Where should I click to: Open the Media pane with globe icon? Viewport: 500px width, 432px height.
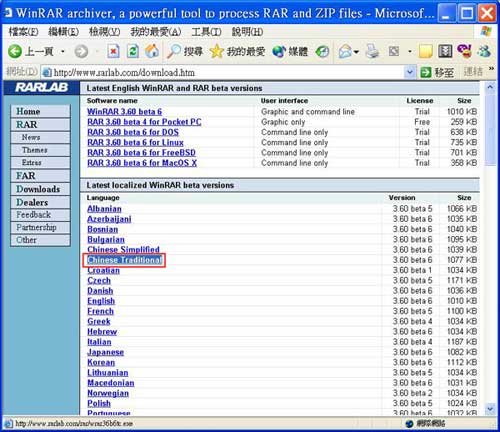click(279, 52)
